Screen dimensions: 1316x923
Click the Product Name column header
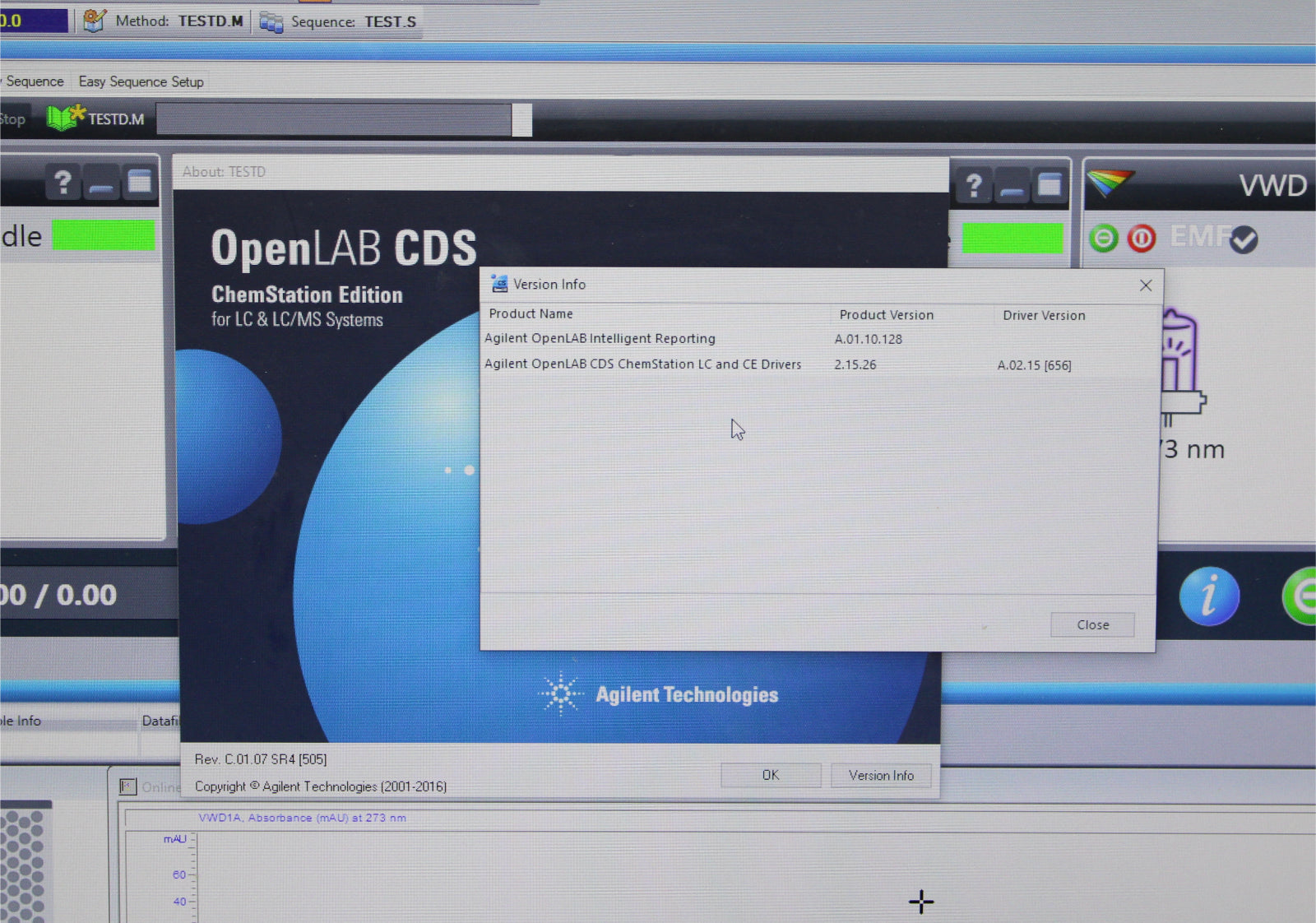(x=531, y=313)
